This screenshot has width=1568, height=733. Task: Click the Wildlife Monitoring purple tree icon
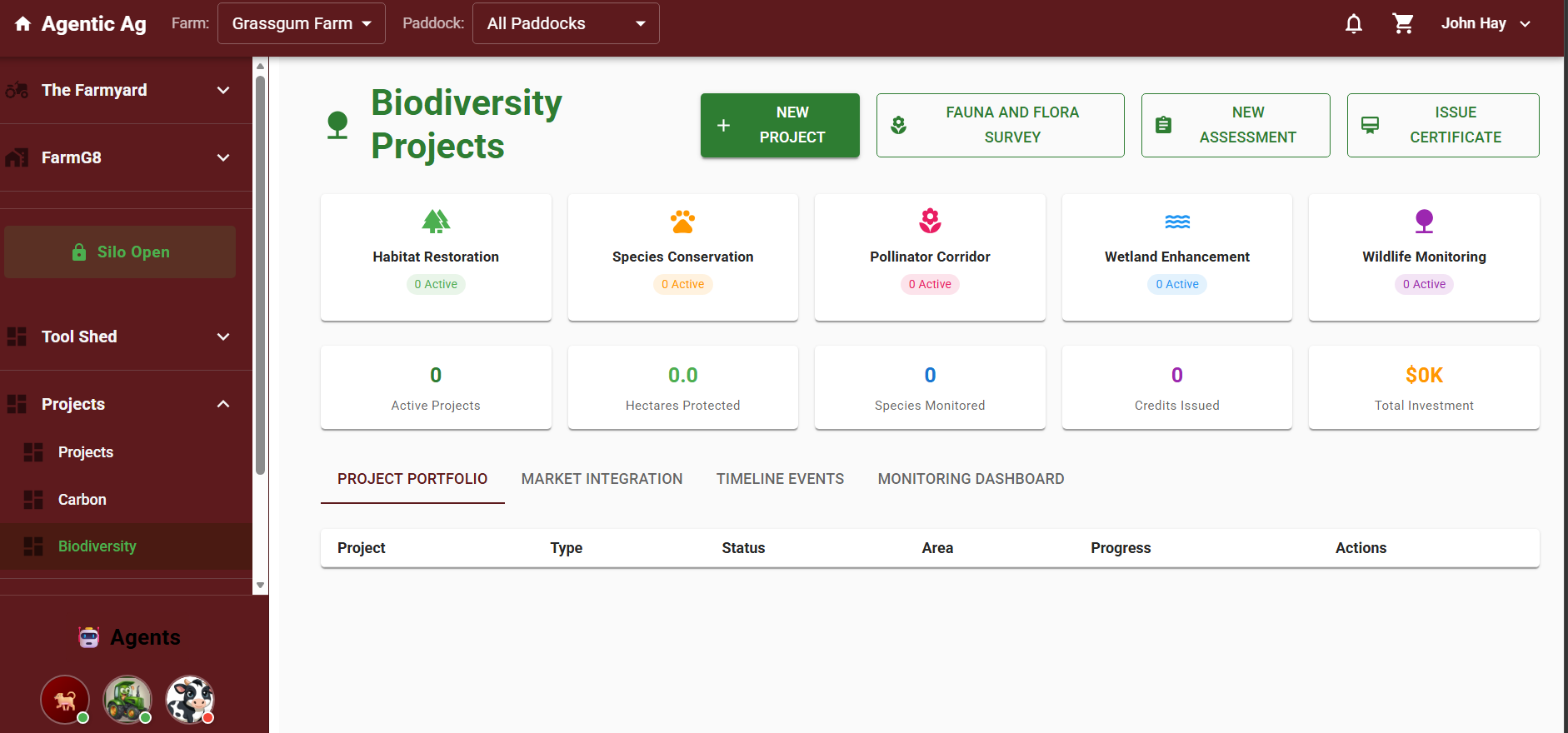pyautogui.click(x=1424, y=221)
